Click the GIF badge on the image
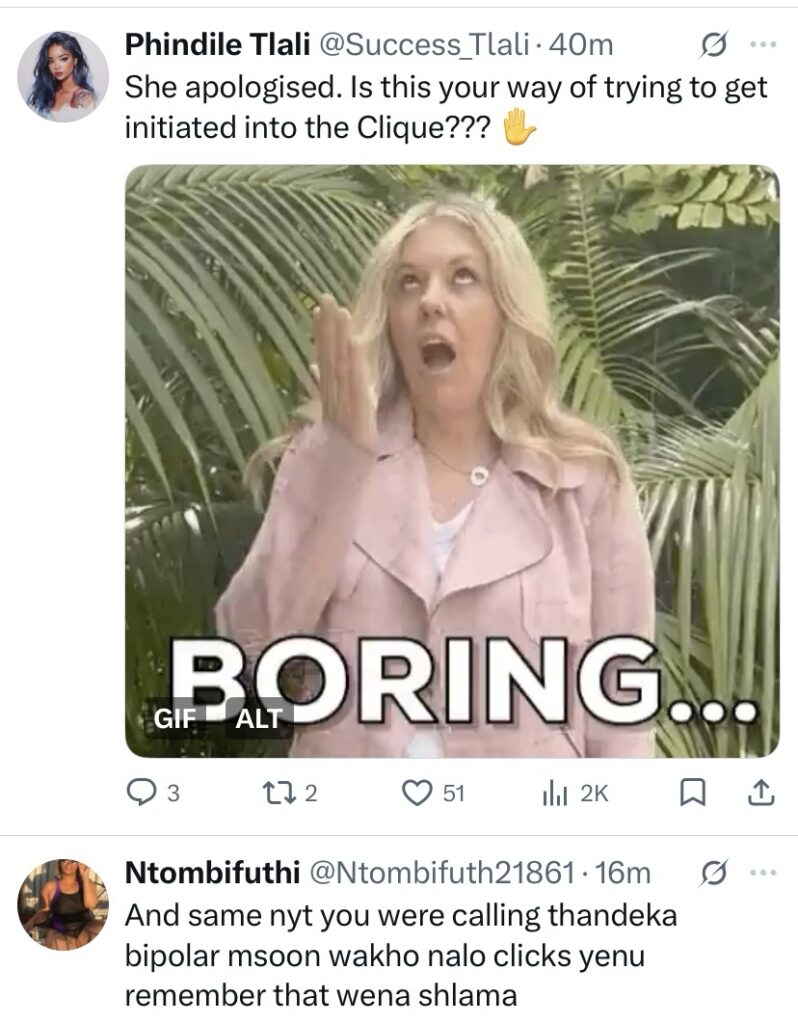Viewport: 798px width, 1024px height. coord(175,716)
